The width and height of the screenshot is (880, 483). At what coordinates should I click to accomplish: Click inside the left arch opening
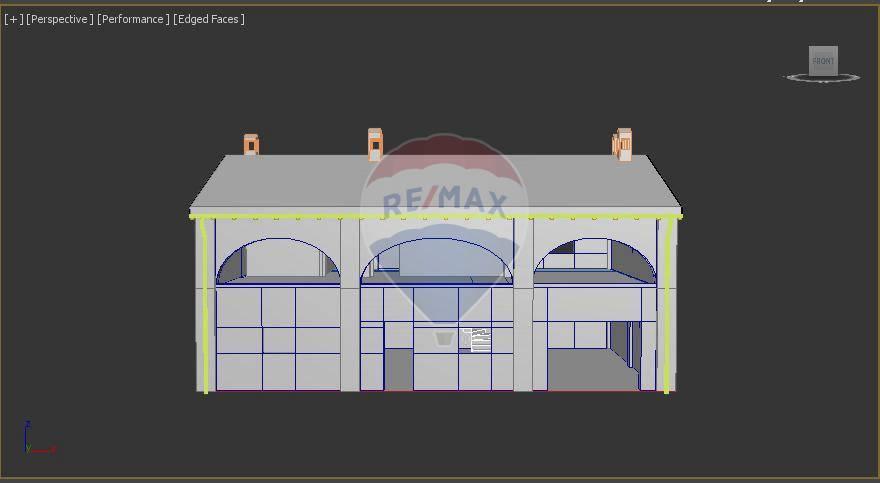pos(277,260)
